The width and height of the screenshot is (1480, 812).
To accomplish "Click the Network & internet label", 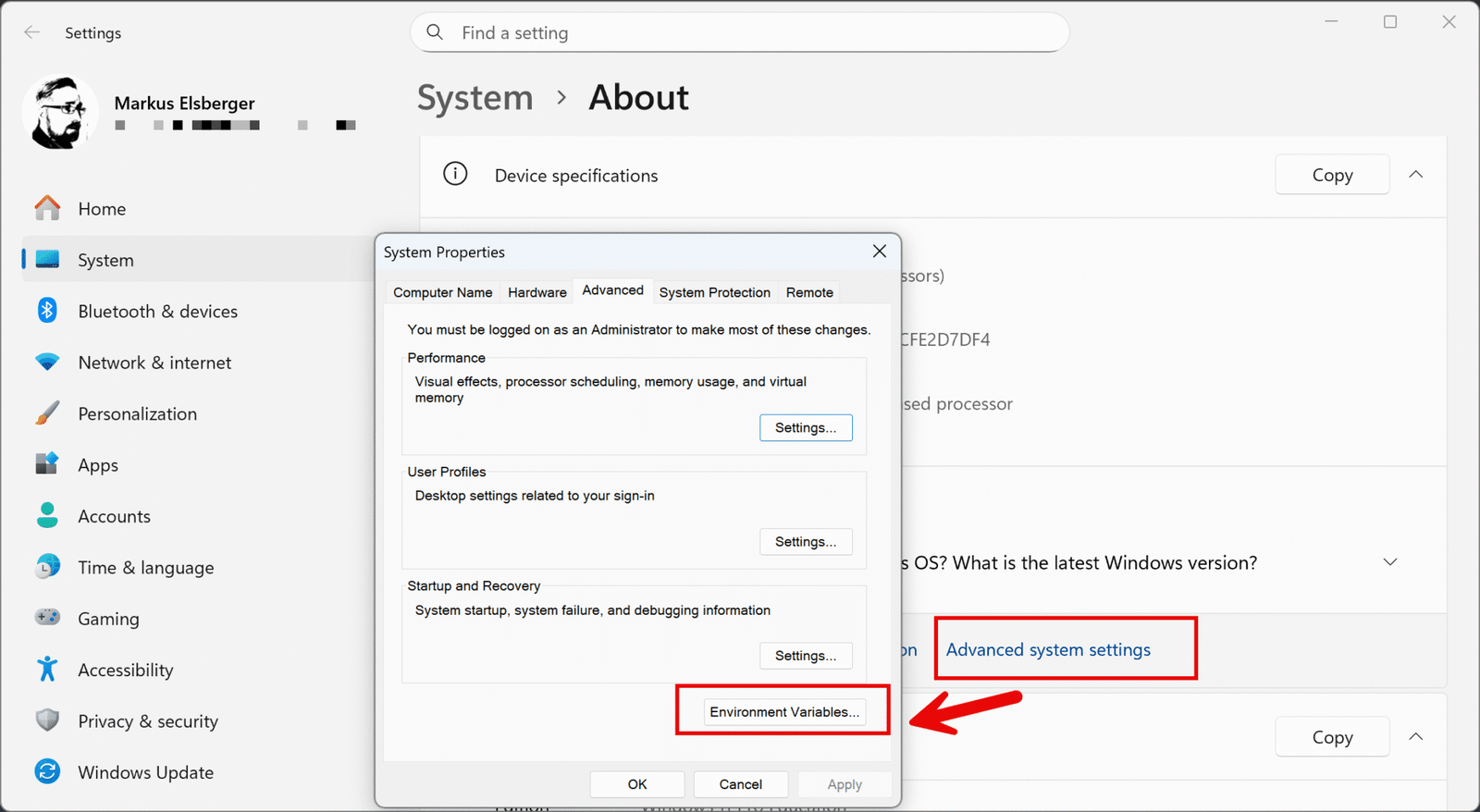I will pos(154,363).
